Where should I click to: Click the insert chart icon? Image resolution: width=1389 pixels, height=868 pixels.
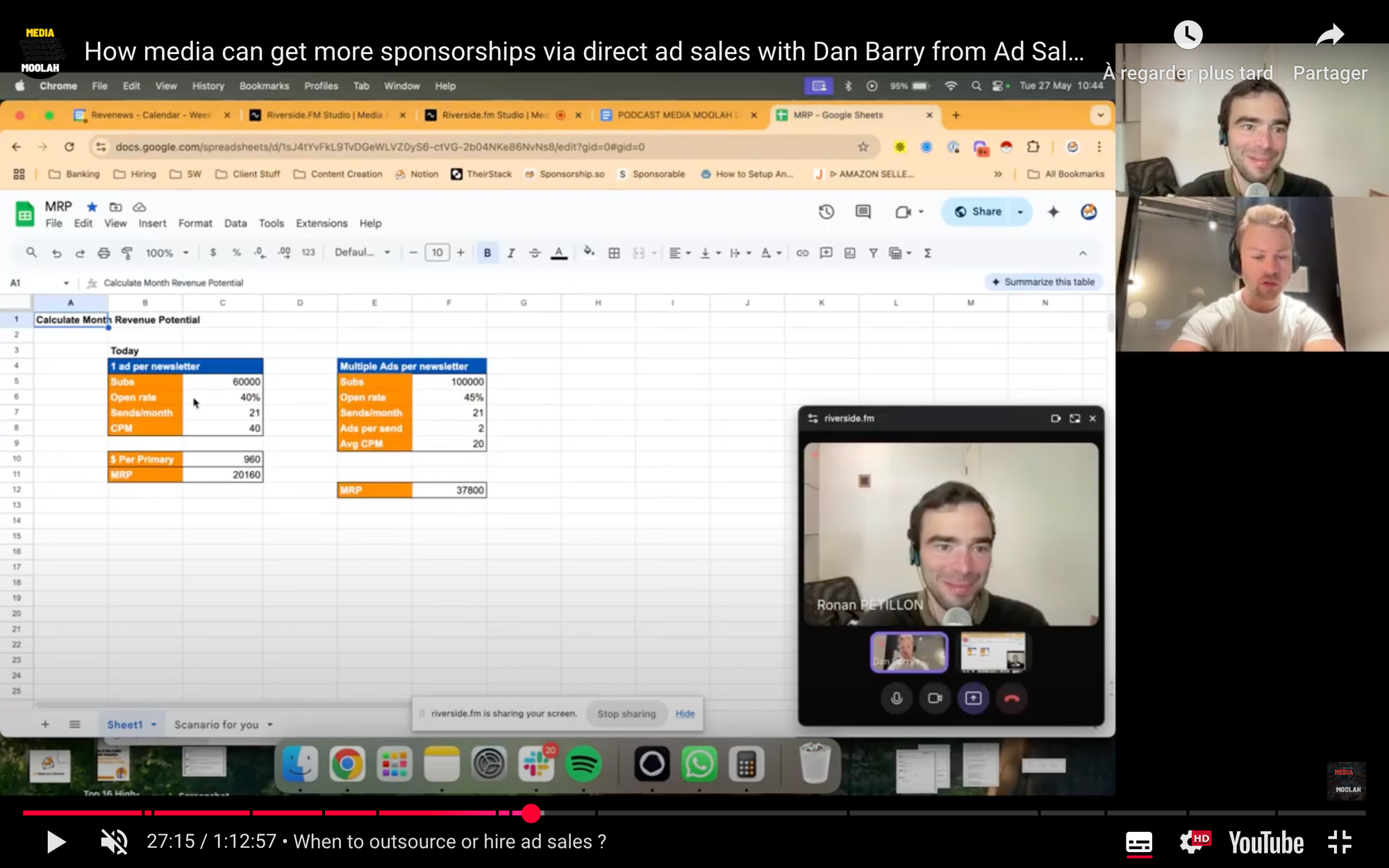click(x=849, y=253)
